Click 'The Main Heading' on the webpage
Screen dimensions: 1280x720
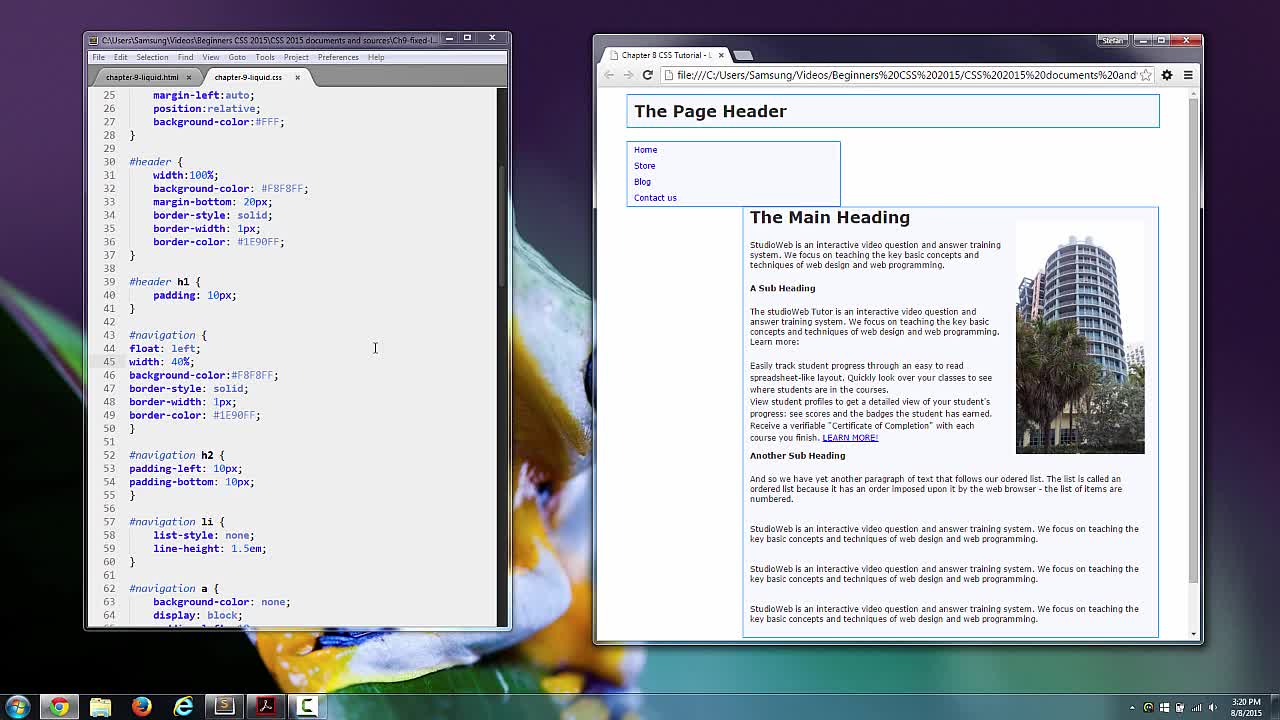pos(830,217)
